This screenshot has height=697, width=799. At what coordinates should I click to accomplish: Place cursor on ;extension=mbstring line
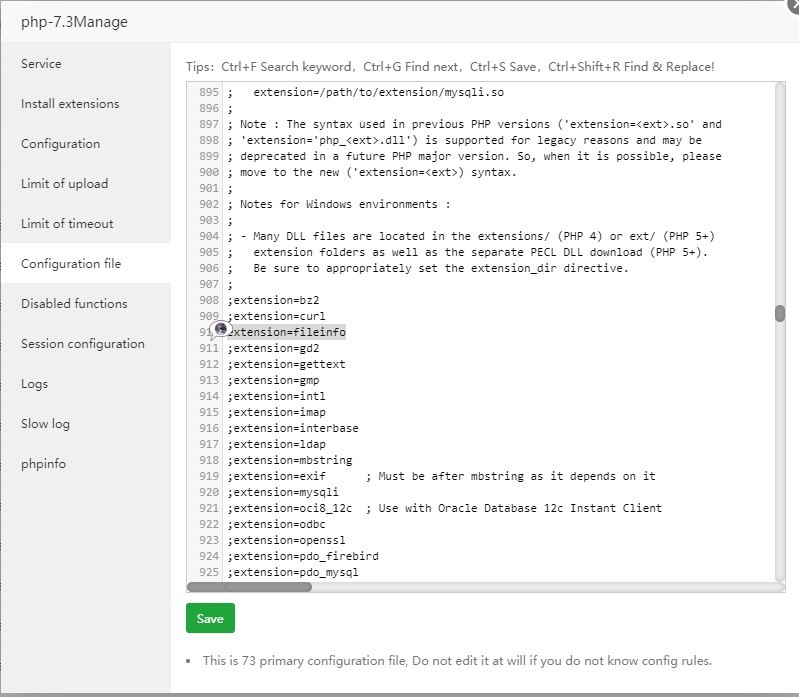pyautogui.click(x=291, y=460)
